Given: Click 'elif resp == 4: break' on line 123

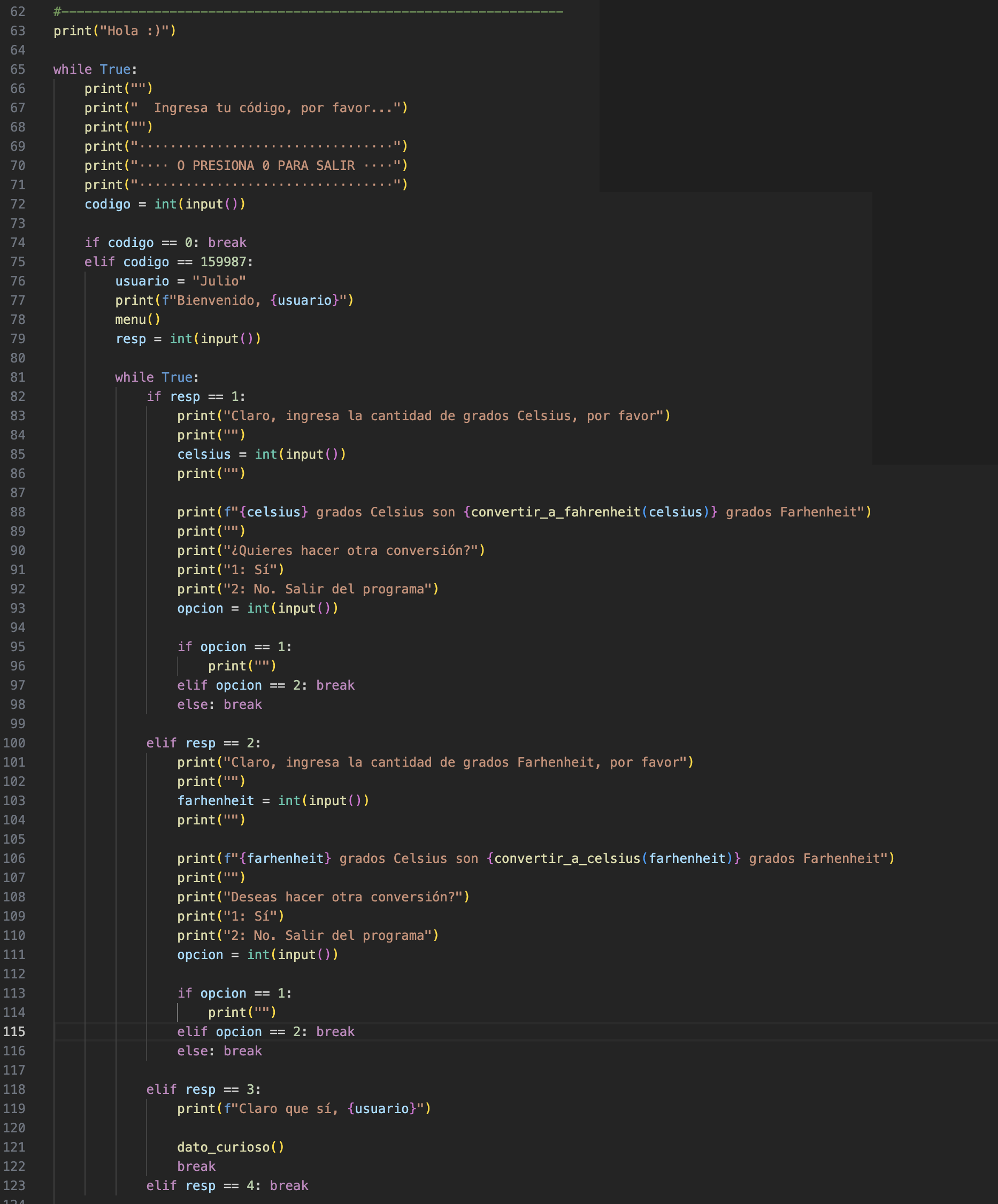Looking at the screenshot, I should coord(227,1186).
